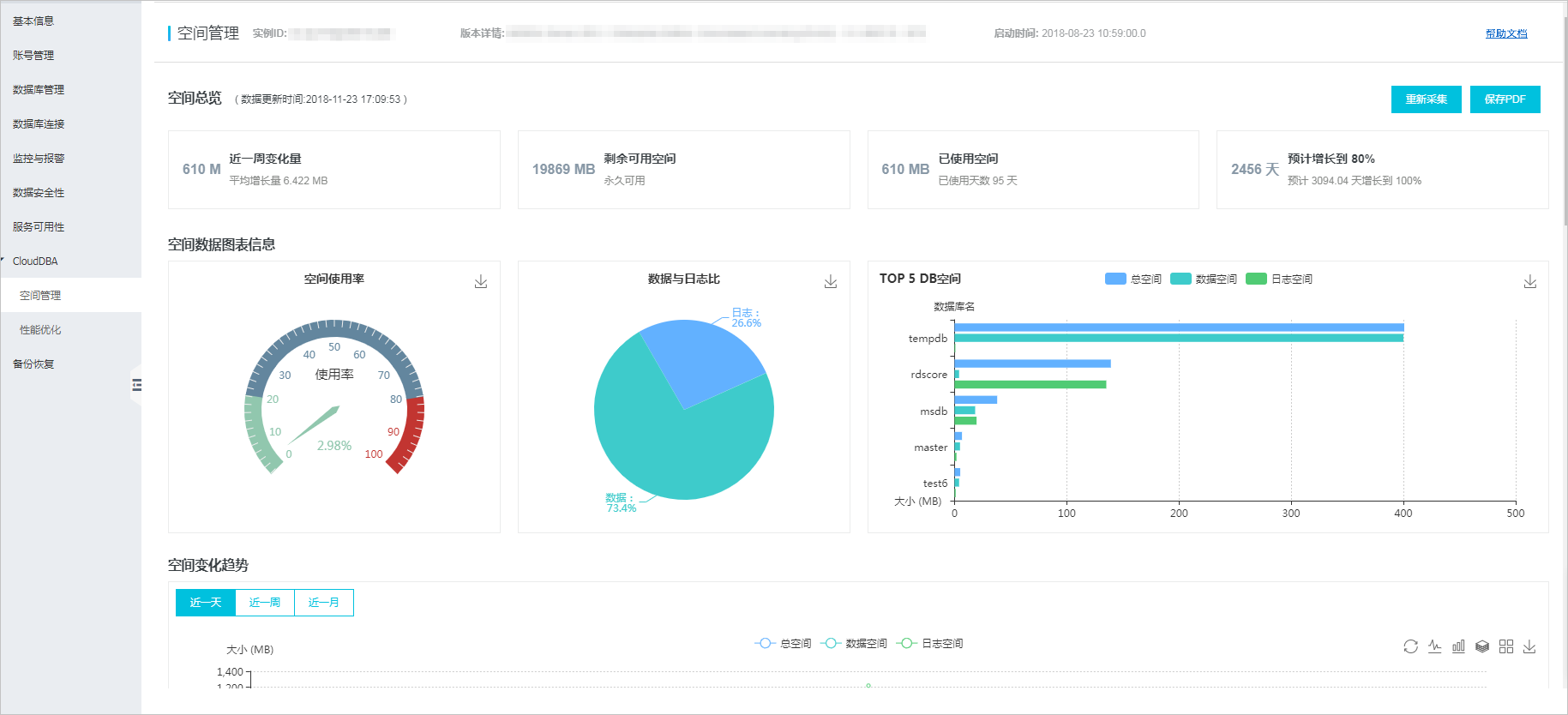The width and height of the screenshot is (1568, 715).
Task: Click the tempdb total space bar
Action: pos(1179,327)
